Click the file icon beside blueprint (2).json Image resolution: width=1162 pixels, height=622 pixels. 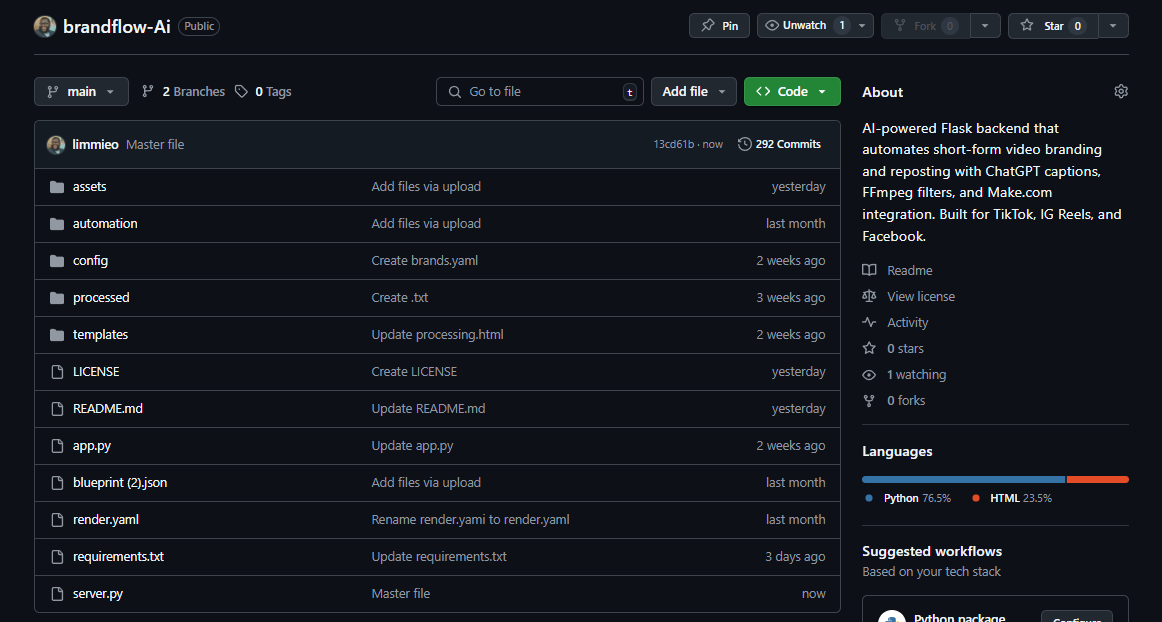coord(57,483)
